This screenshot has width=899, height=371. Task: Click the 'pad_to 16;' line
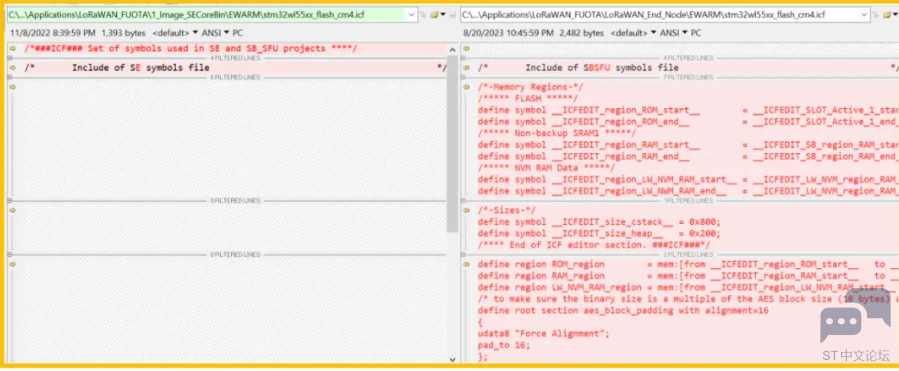pos(504,345)
